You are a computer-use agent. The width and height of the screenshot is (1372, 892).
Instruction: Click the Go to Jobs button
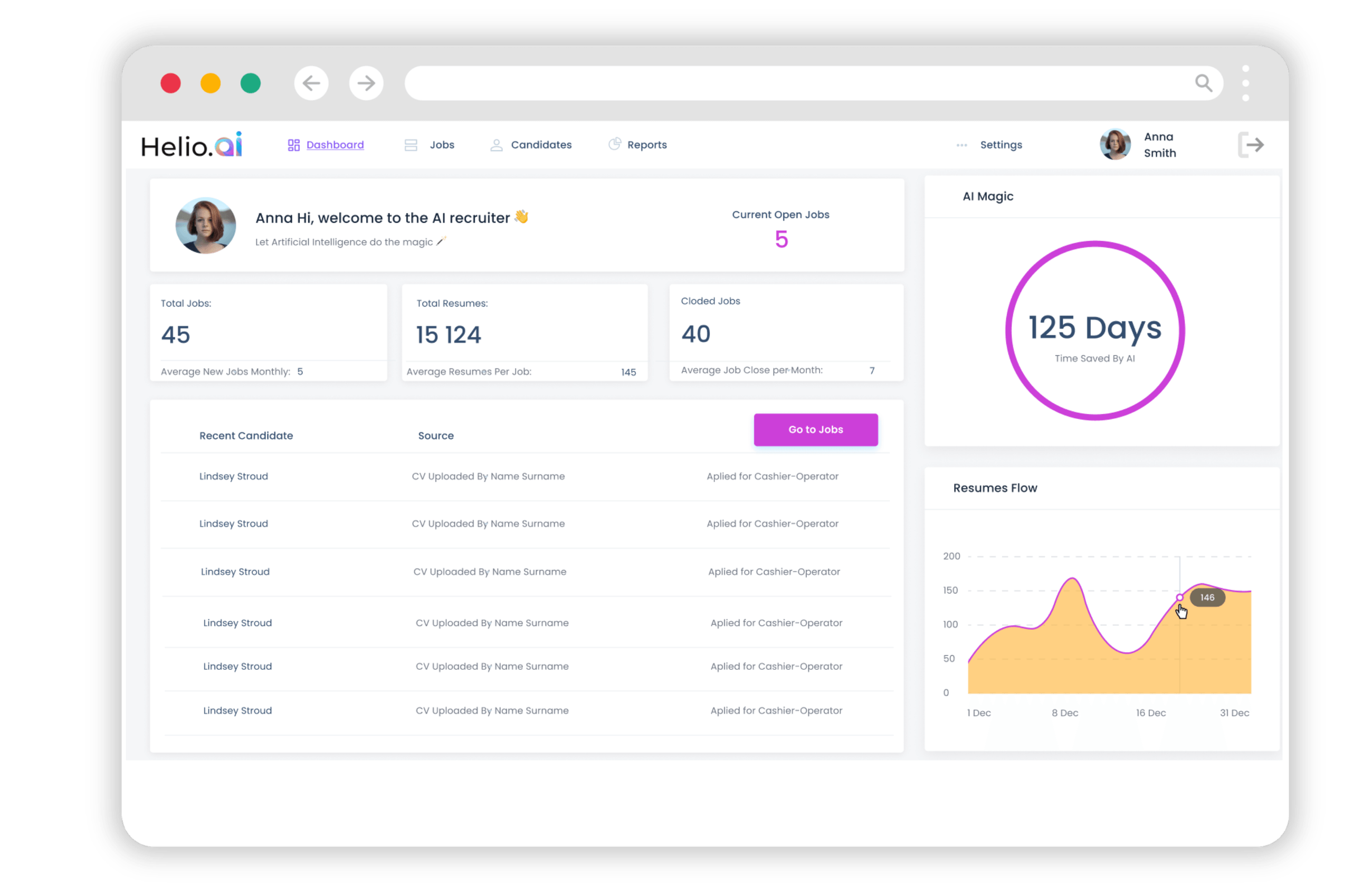point(816,429)
